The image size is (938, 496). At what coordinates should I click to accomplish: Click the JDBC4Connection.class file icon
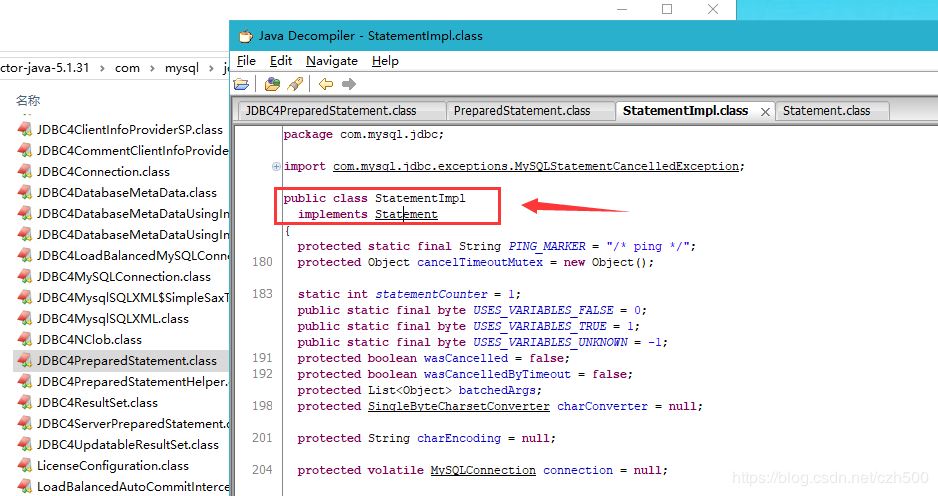(25, 172)
